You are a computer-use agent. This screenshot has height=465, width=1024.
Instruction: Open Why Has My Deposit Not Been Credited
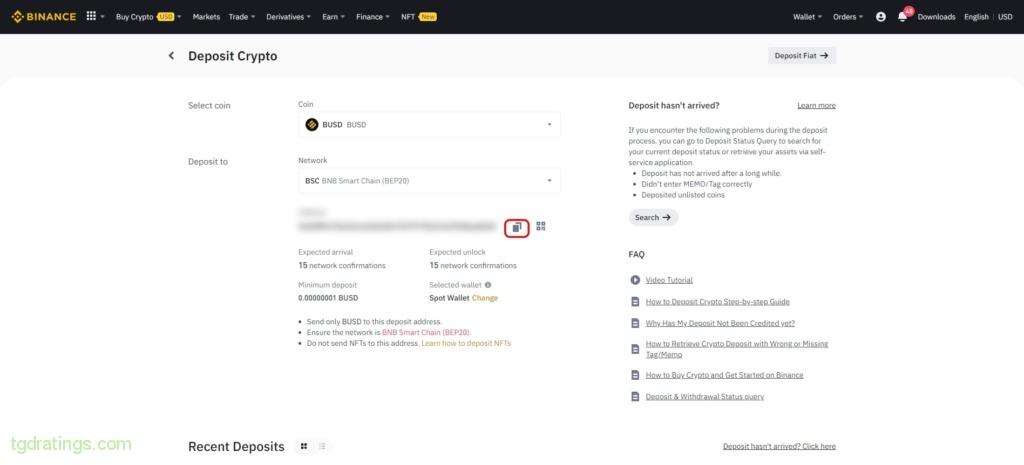(720, 323)
